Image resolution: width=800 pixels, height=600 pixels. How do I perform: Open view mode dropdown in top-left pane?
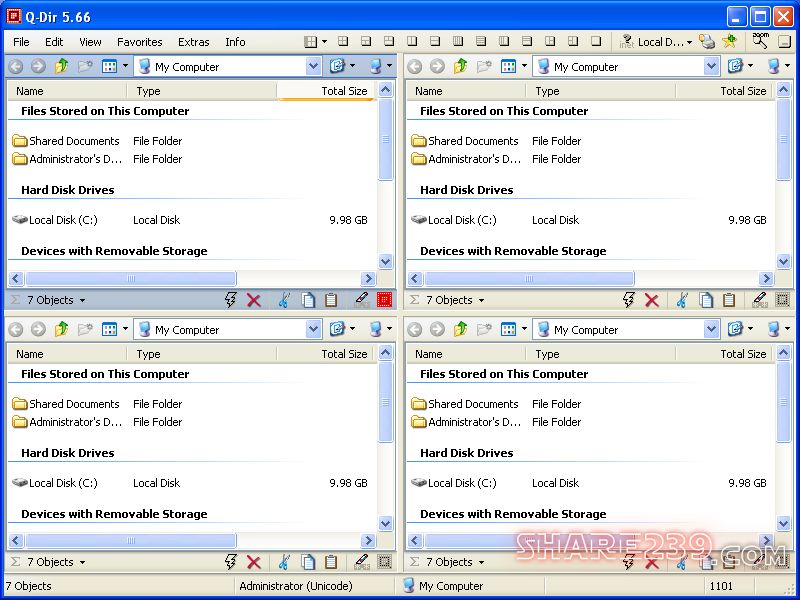pyautogui.click(x=125, y=66)
